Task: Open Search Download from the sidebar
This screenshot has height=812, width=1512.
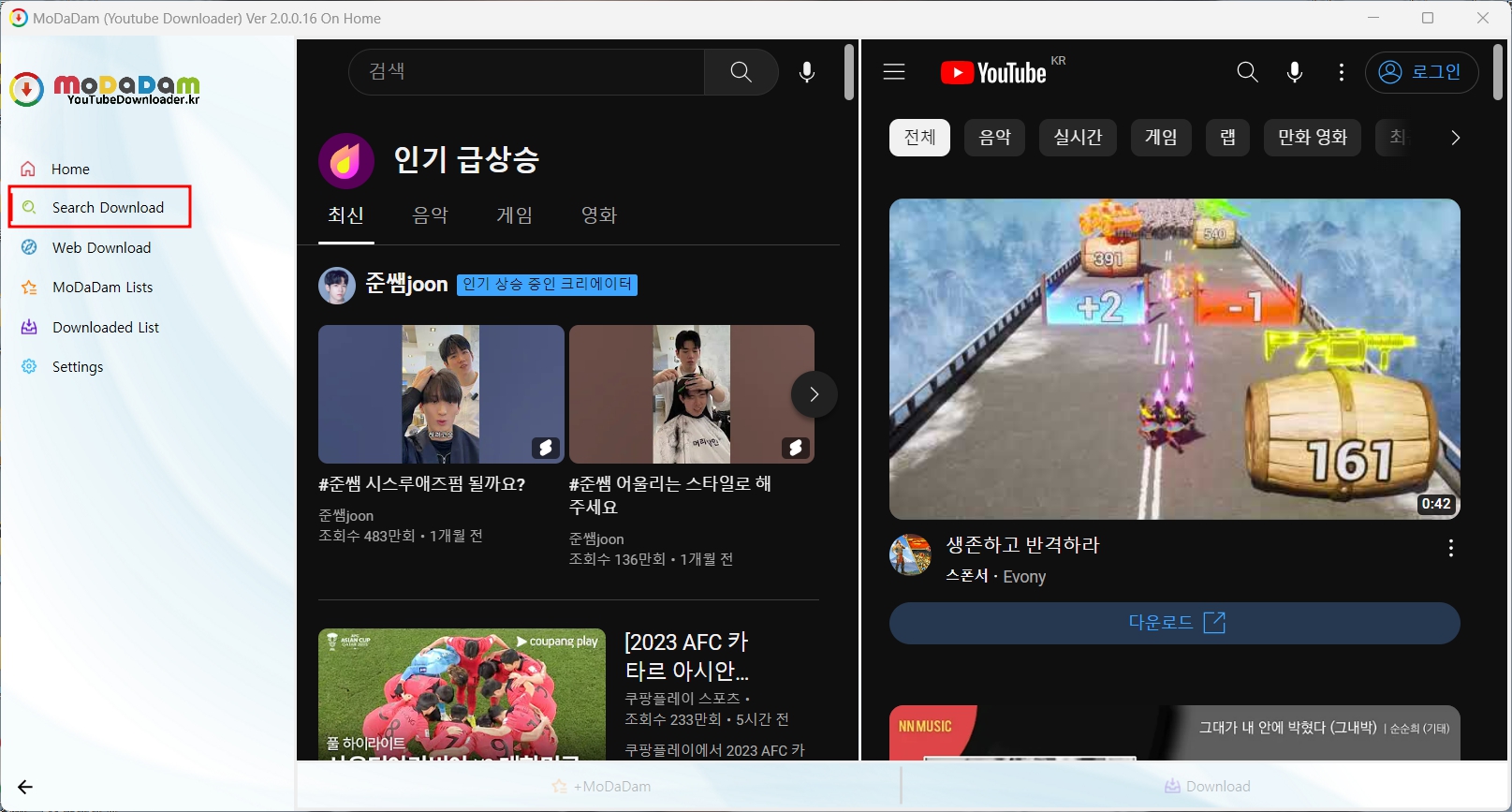Action: coord(100,207)
